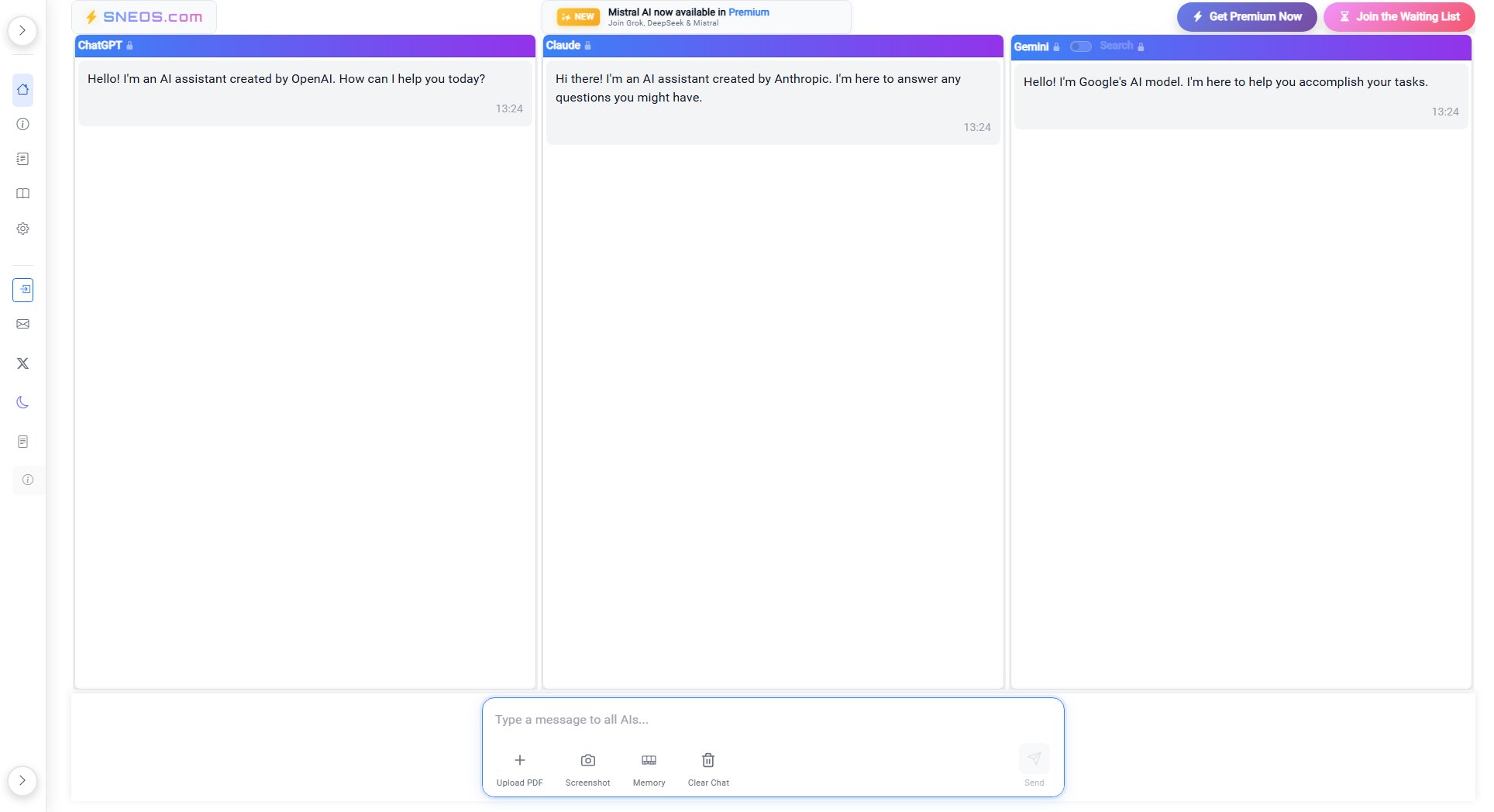Click the message input field

point(773,719)
